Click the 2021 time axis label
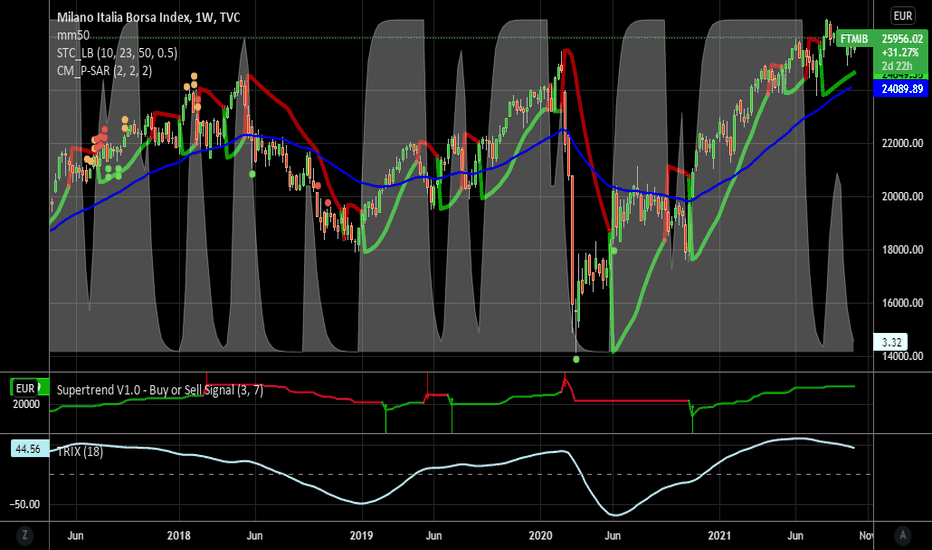 pos(719,536)
